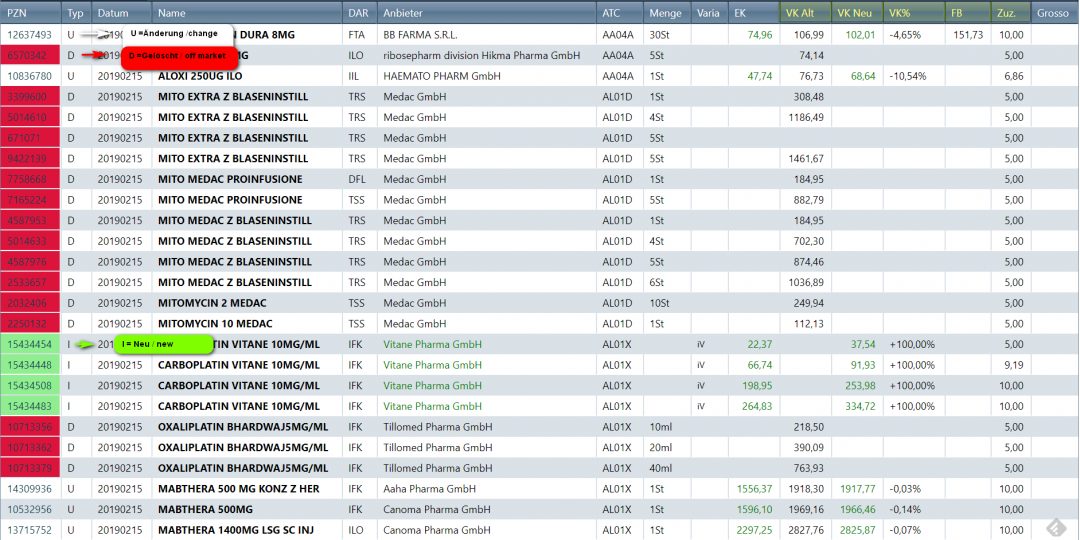Click the white 'U = Änderung / change' label
Viewport: 1080px width, 540px height.
pos(177,34)
